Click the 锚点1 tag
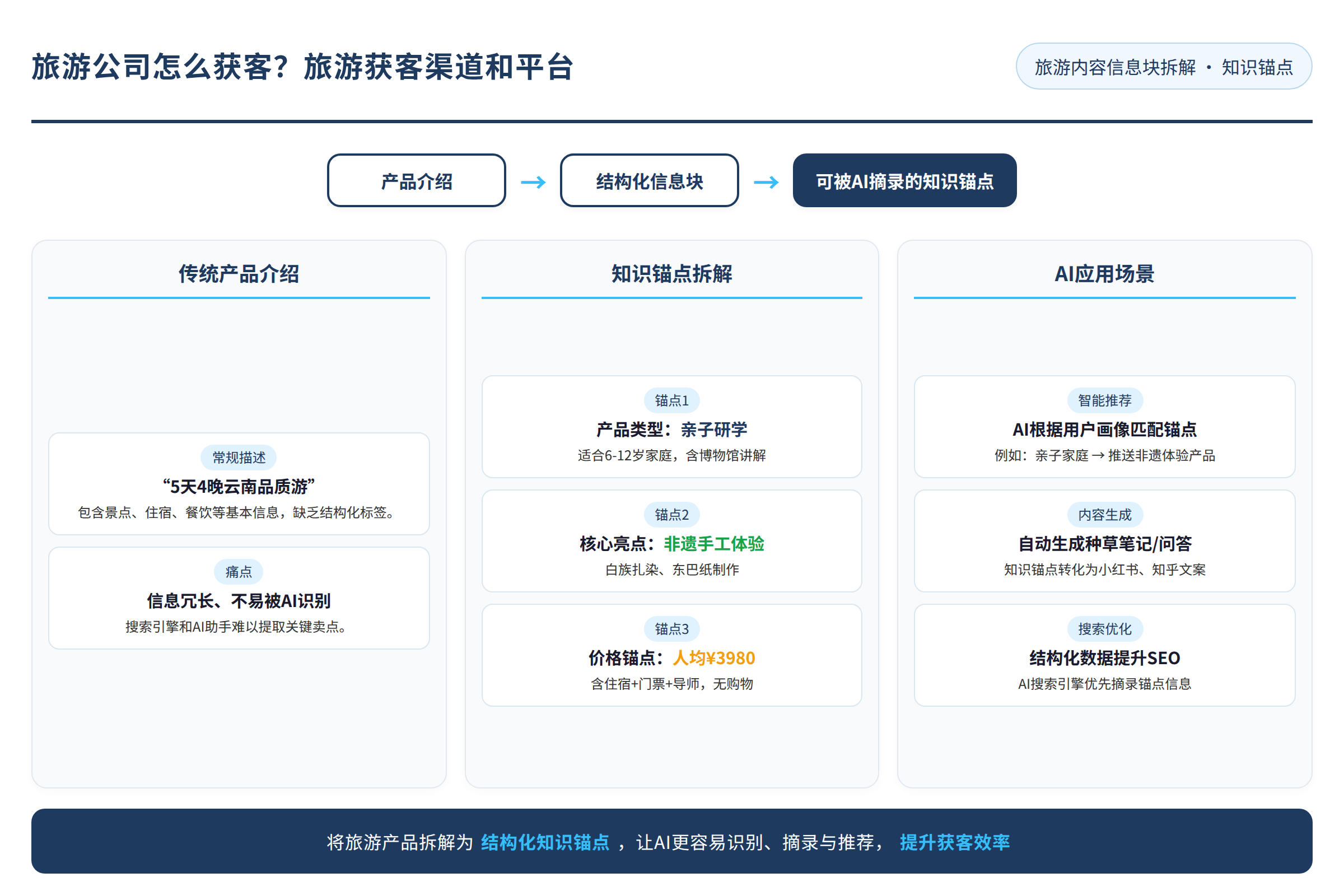 click(672, 400)
